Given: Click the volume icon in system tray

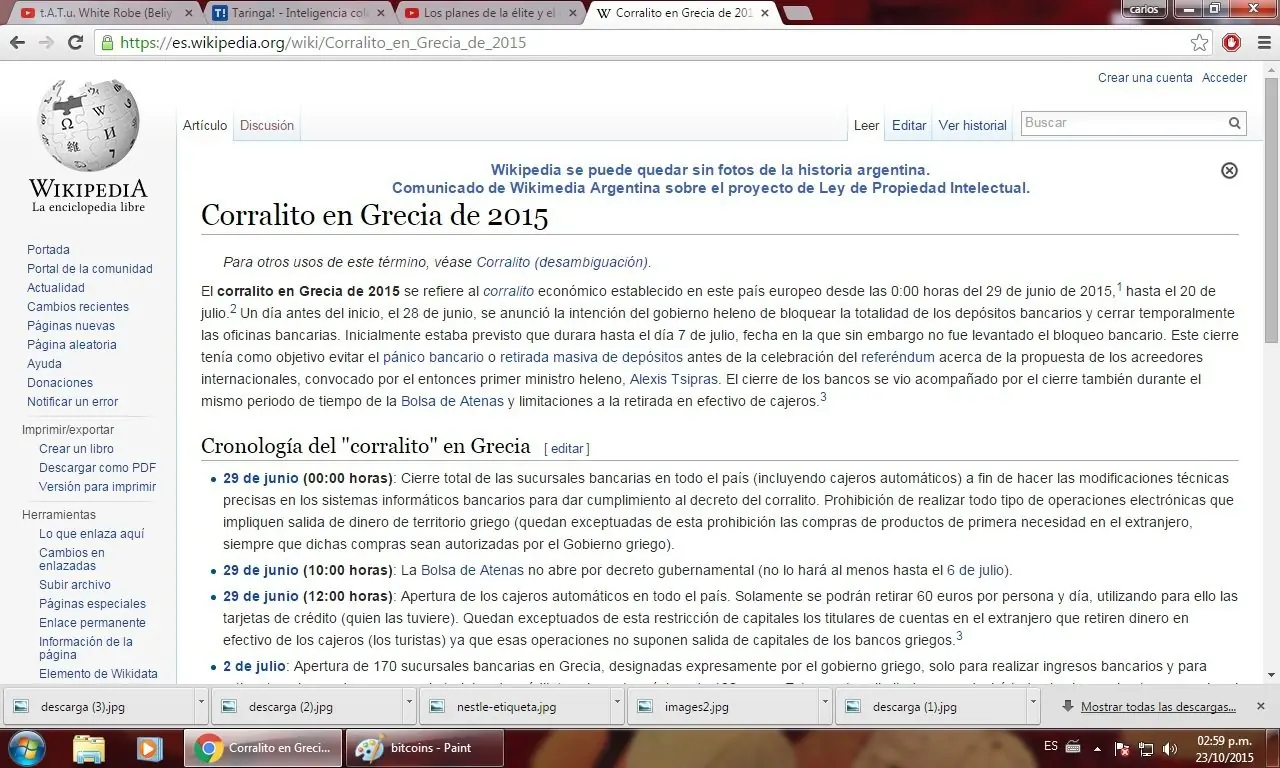Looking at the screenshot, I should pyautogui.click(x=1170, y=748).
